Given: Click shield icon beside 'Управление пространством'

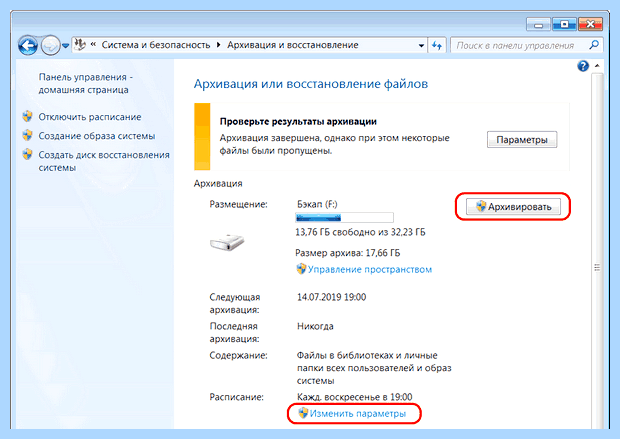Looking at the screenshot, I should (x=301, y=269).
